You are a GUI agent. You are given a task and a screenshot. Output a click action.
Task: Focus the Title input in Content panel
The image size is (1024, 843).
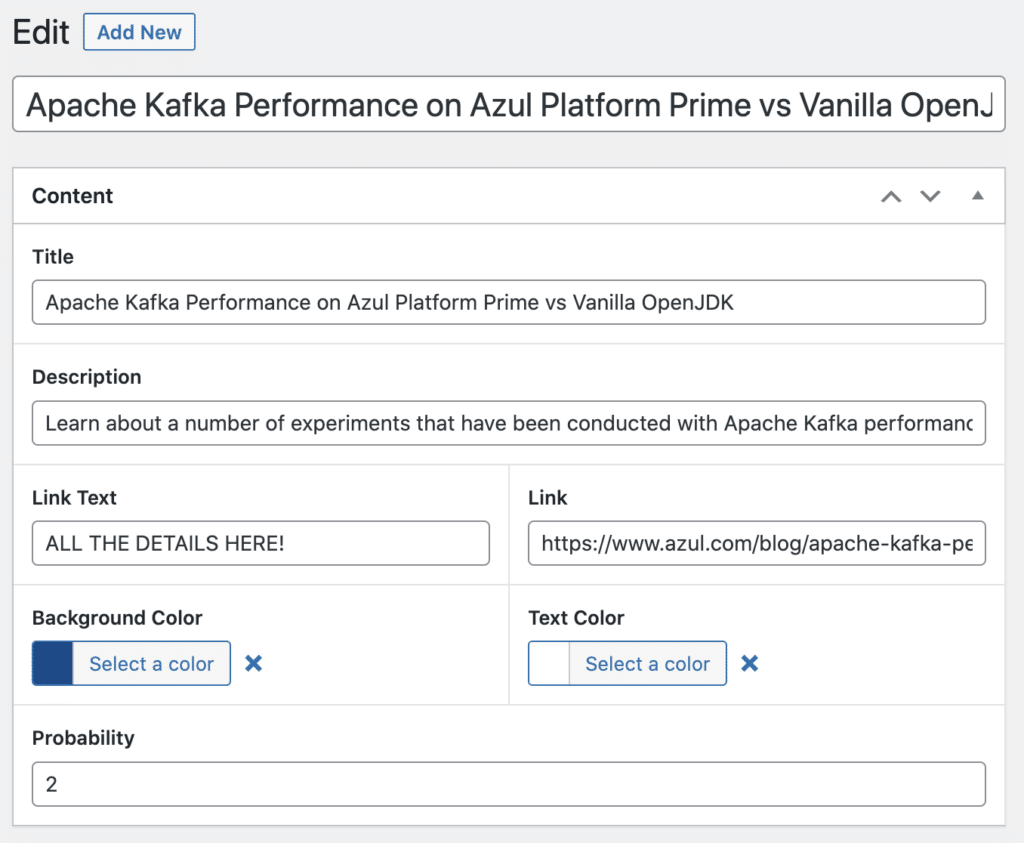click(509, 302)
